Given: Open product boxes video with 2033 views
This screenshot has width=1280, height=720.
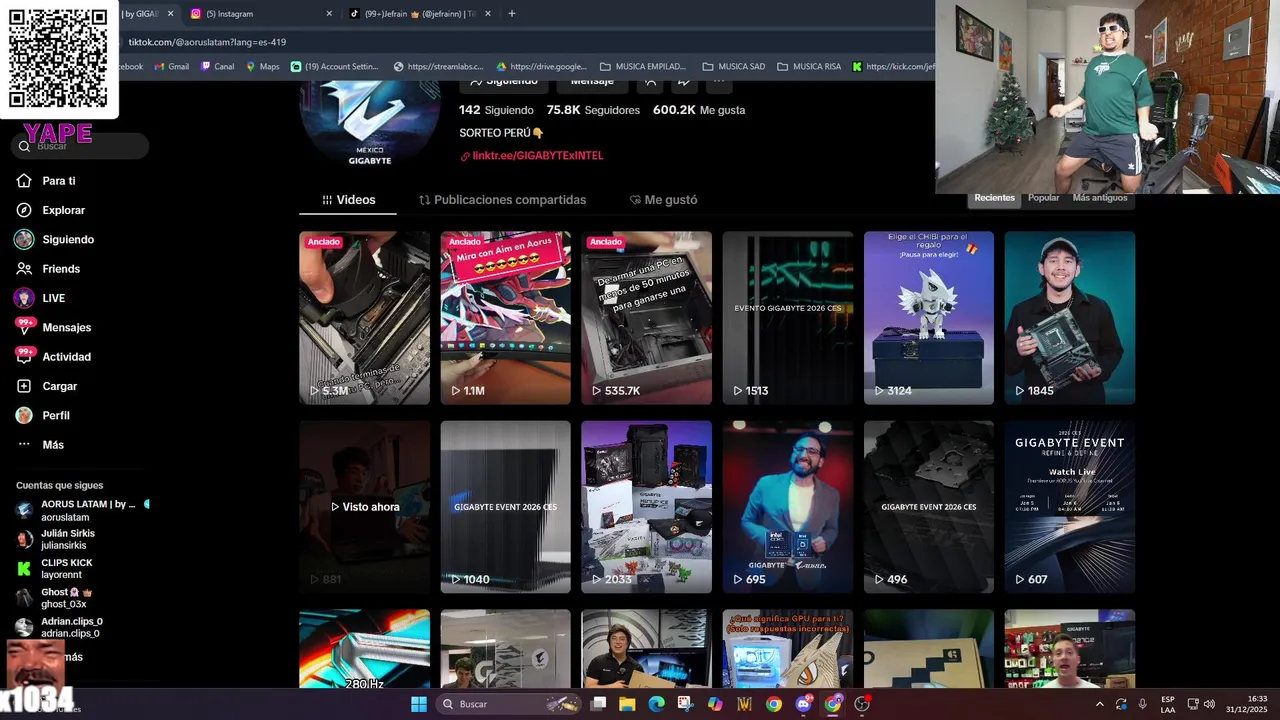Looking at the screenshot, I should (x=646, y=507).
